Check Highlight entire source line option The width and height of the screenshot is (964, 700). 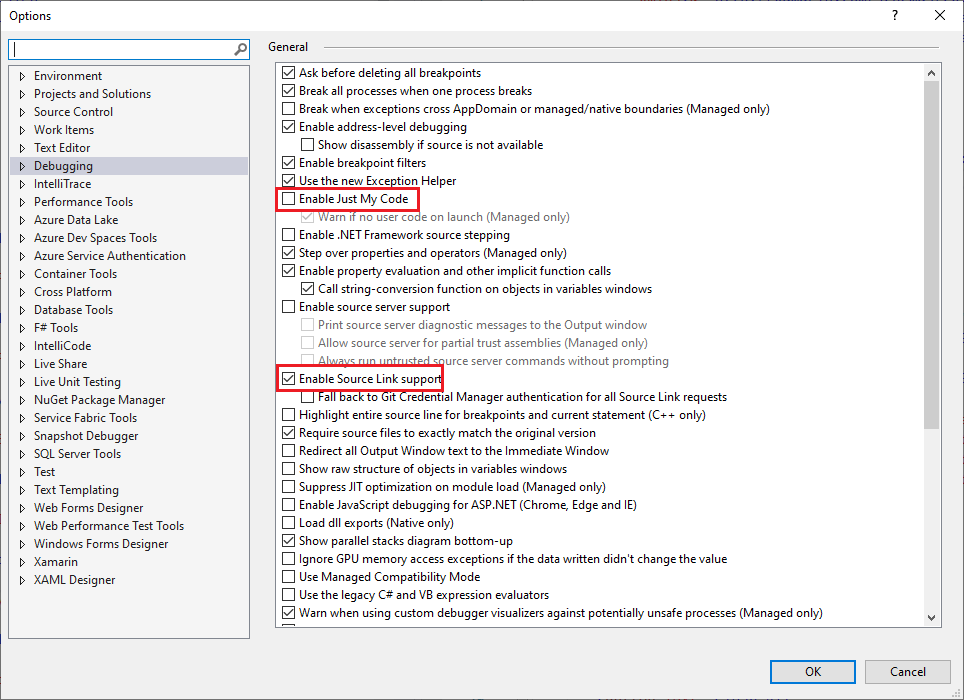tap(288, 415)
